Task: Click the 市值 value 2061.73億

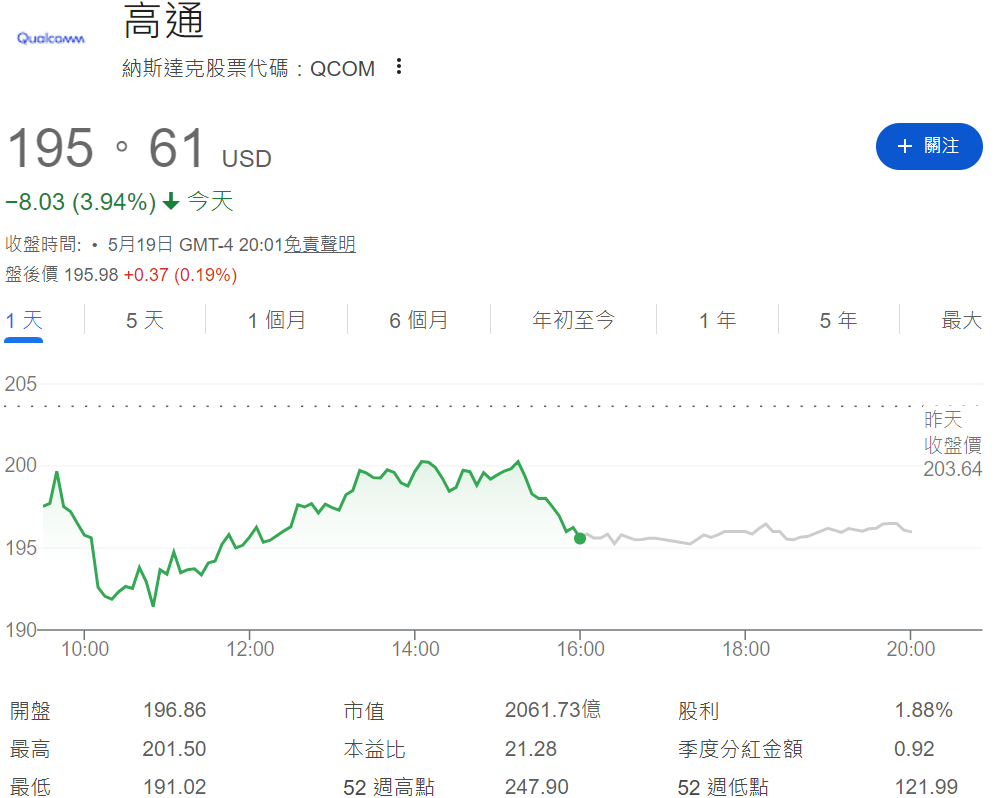Action: [553, 710]
